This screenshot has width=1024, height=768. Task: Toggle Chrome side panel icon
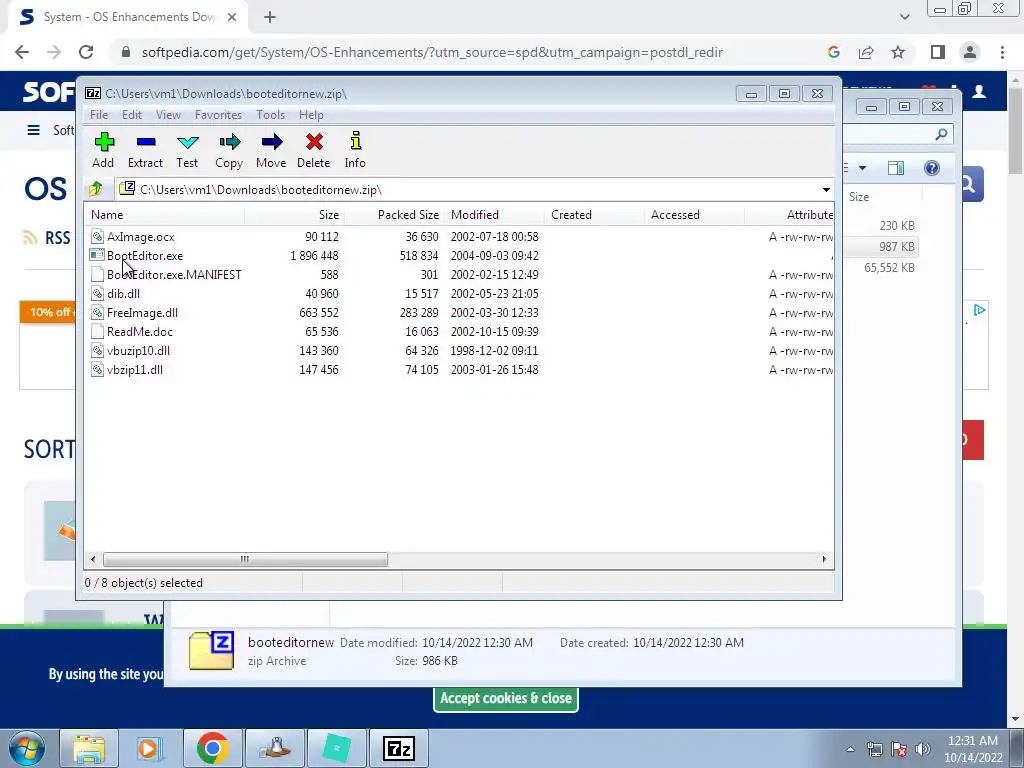click(x=938, y=52)
